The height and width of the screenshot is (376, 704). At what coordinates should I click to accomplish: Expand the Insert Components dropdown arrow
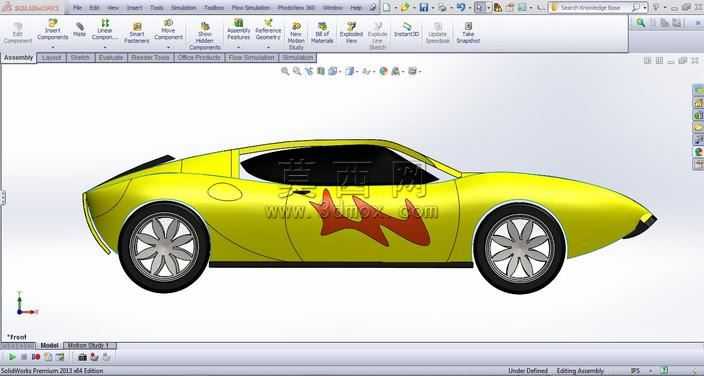[x=53, y=46]
